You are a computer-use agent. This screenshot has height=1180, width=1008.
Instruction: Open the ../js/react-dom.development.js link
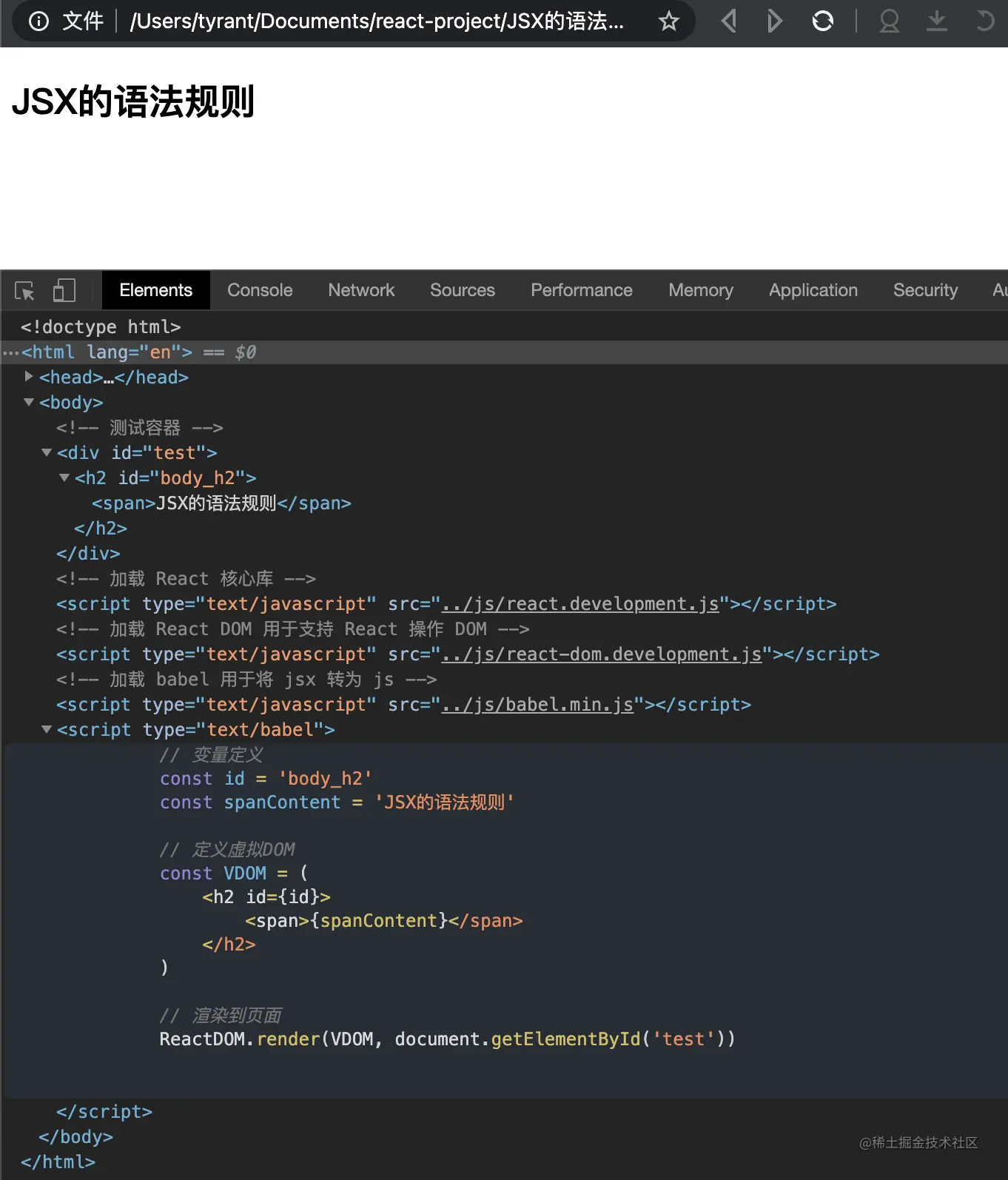tap(602, 654)
